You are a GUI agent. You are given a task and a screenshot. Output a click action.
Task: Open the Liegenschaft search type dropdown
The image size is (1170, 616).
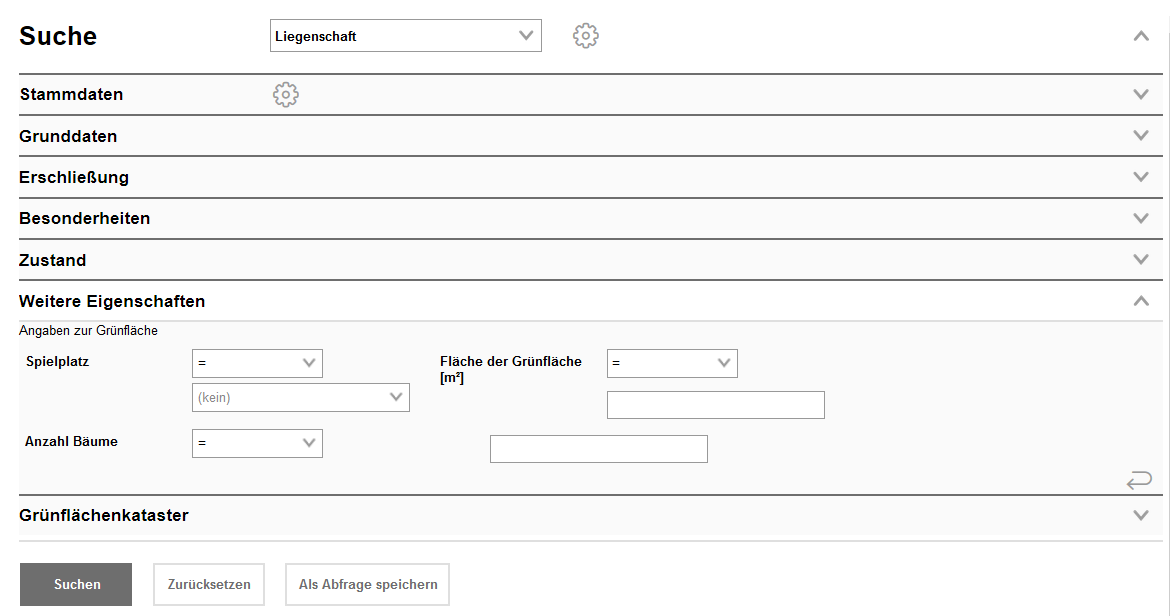[x=405, y=36]
